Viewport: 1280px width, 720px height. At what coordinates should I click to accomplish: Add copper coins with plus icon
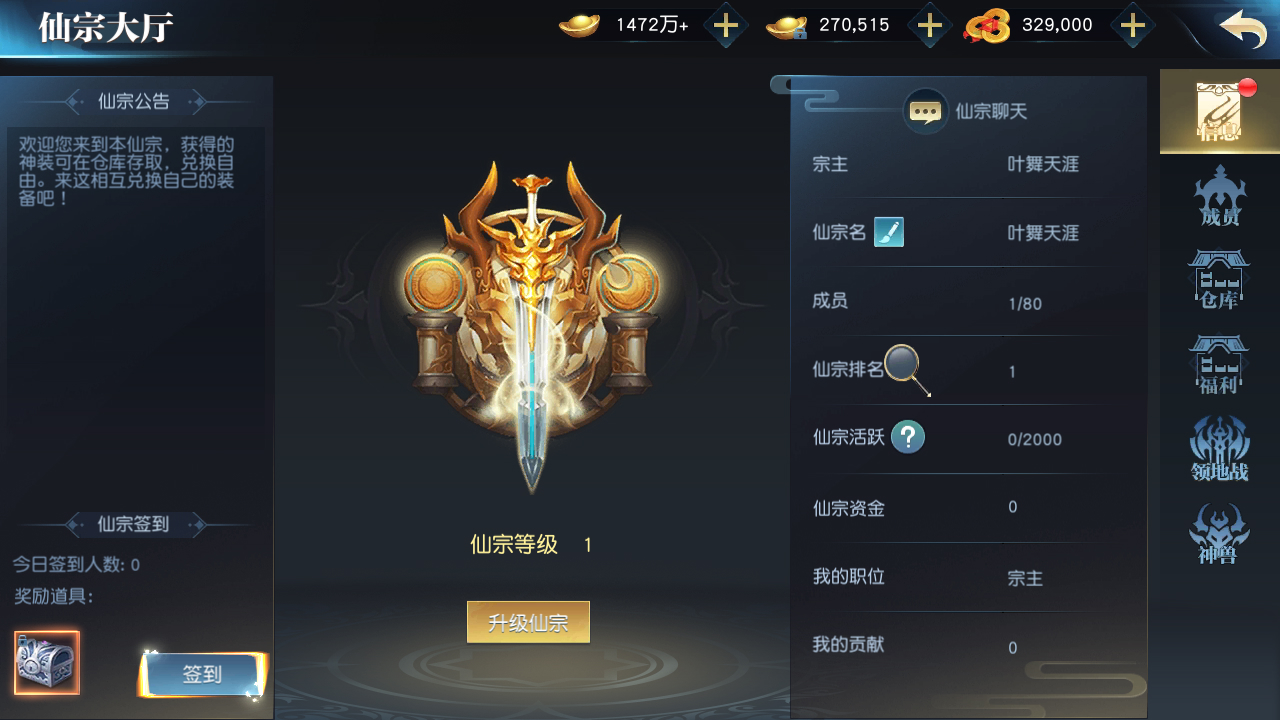point(1132,26)
